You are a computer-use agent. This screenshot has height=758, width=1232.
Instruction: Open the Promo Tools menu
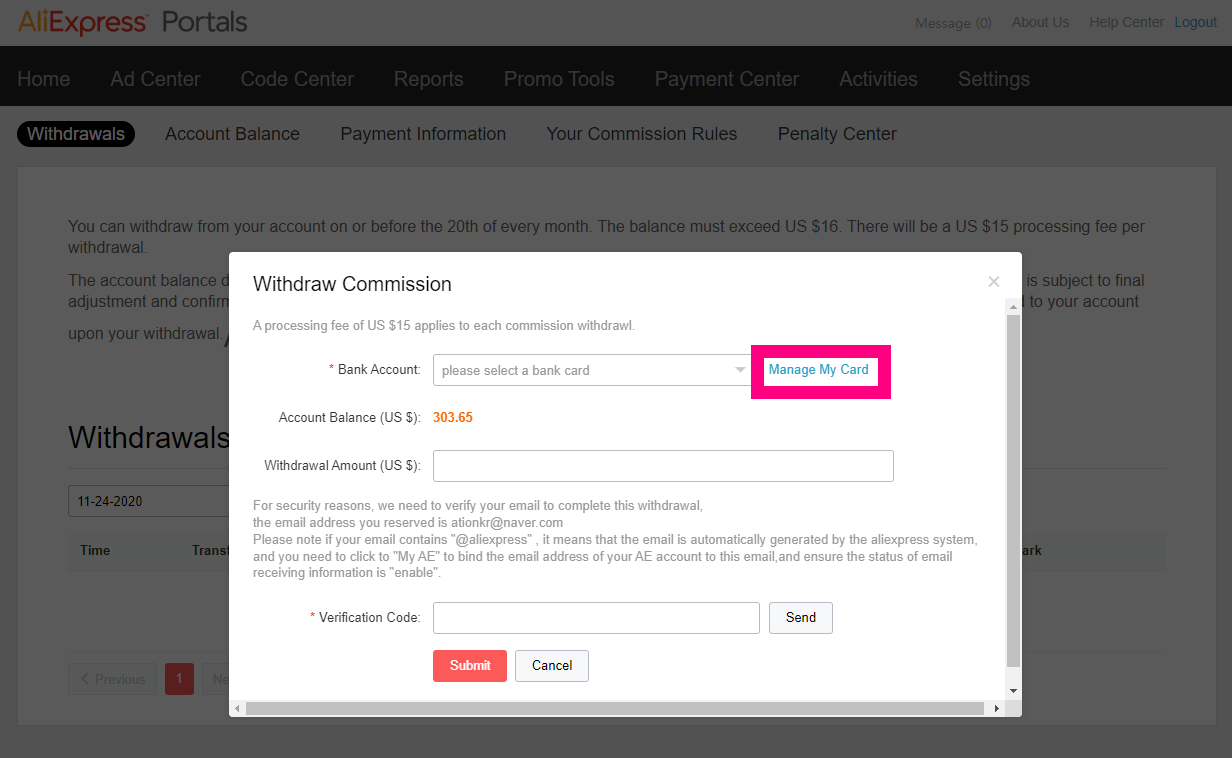coord(559,79)
